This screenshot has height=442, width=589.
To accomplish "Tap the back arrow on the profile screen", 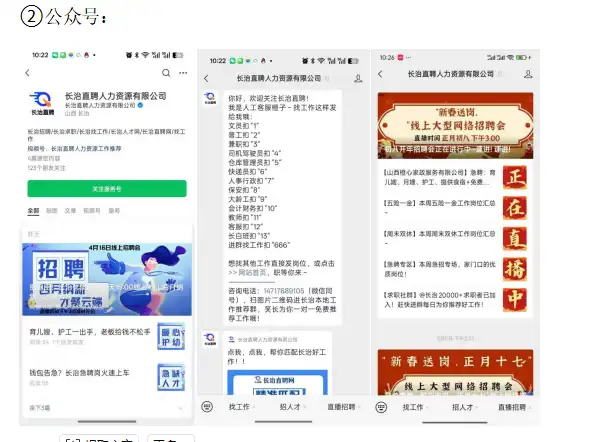I will click(27, 73).
